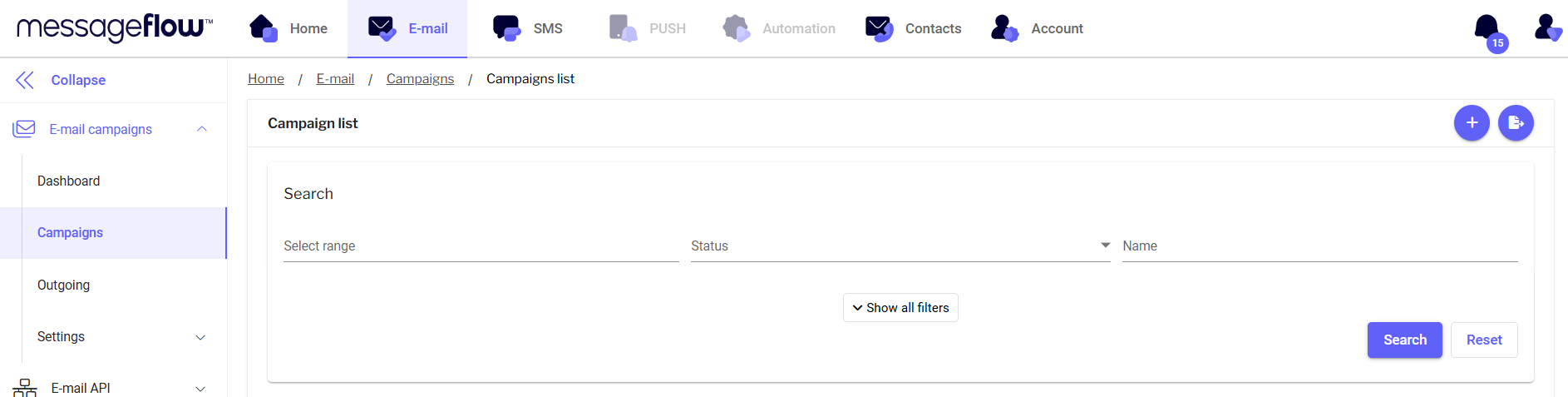Click the Reset button
Image resolution: width=1568 pixels, height=397 pixels.
point(1483,340)
